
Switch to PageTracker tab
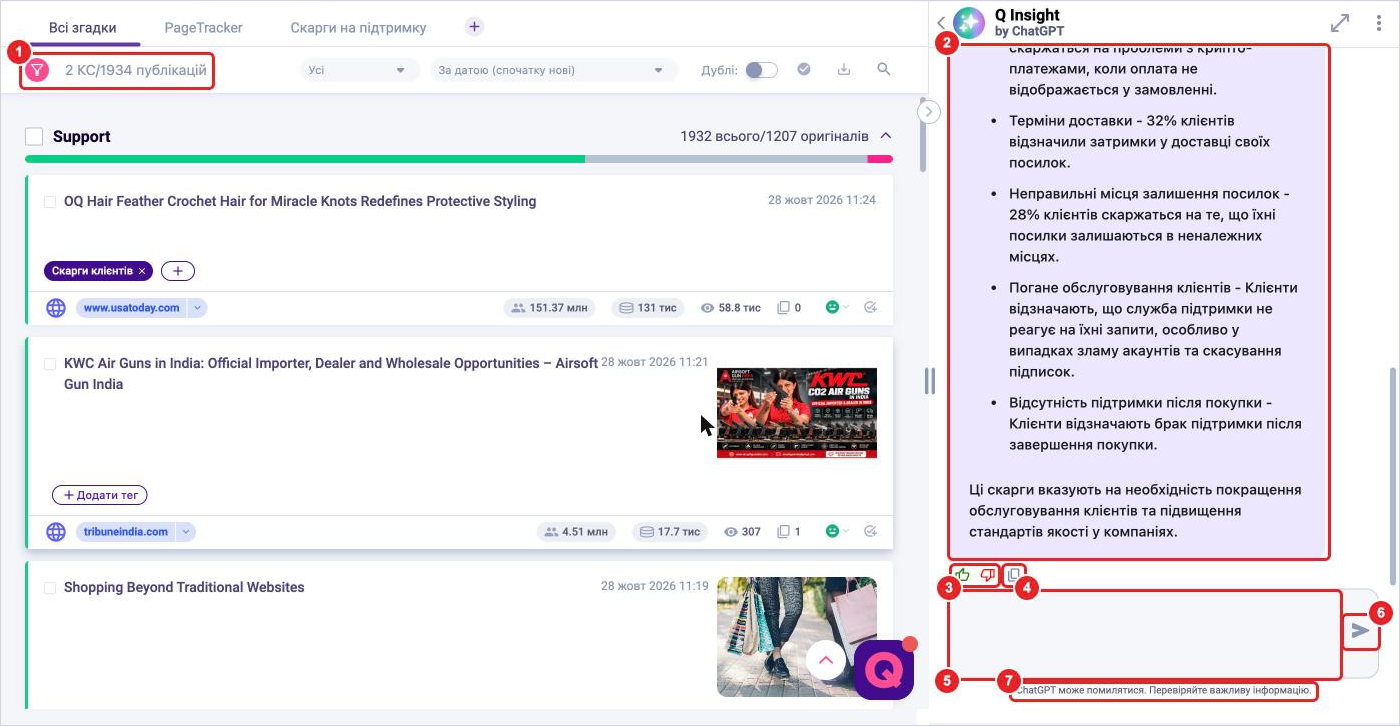coord(204,28)
